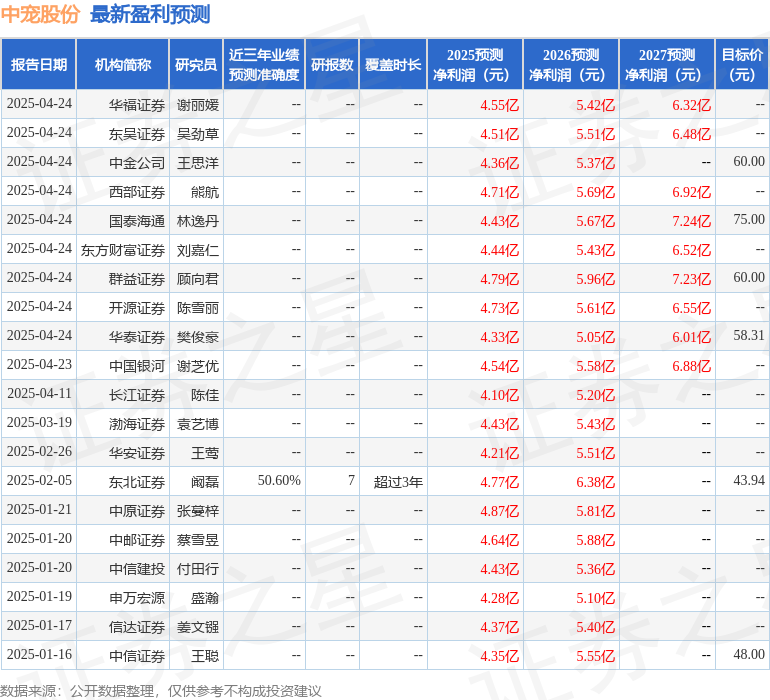Click report date 2025-01-19

pos(39,596)
